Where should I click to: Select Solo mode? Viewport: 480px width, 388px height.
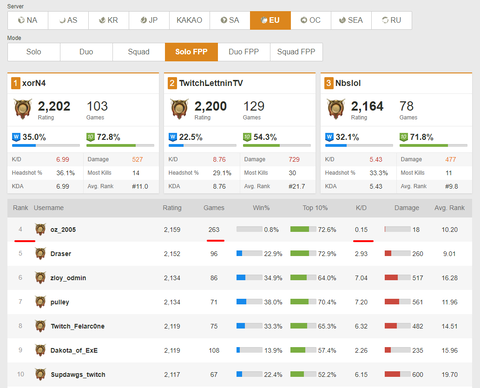(x=34, y=52)
